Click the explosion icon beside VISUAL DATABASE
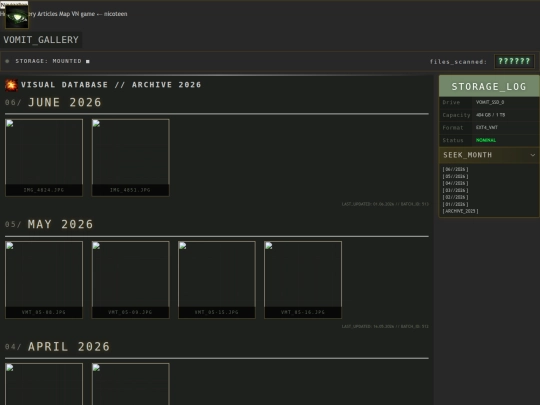Screen dimensions: 540x405 [11, 85]
